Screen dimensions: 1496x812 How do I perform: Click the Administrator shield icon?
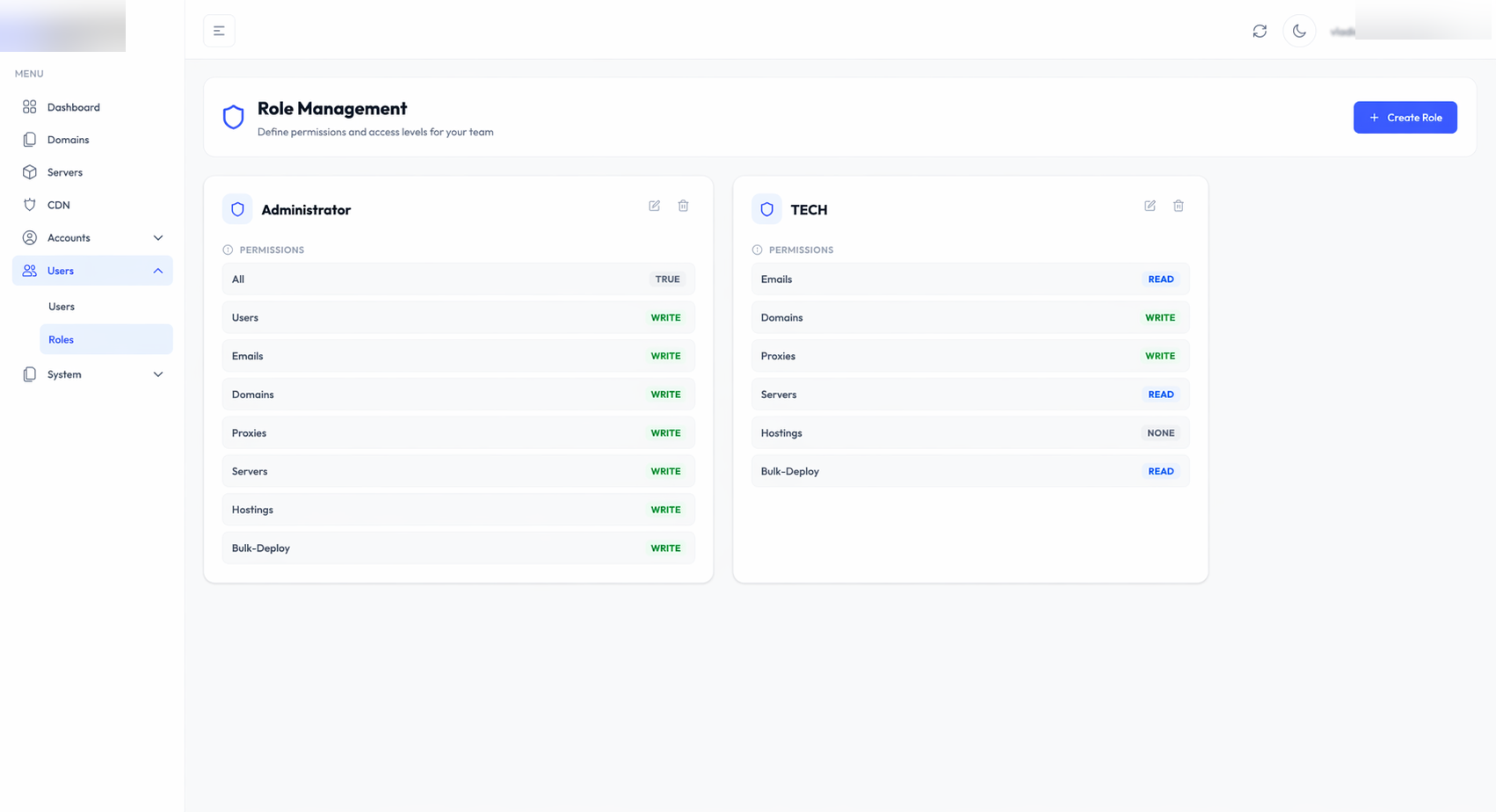(237, 209)
